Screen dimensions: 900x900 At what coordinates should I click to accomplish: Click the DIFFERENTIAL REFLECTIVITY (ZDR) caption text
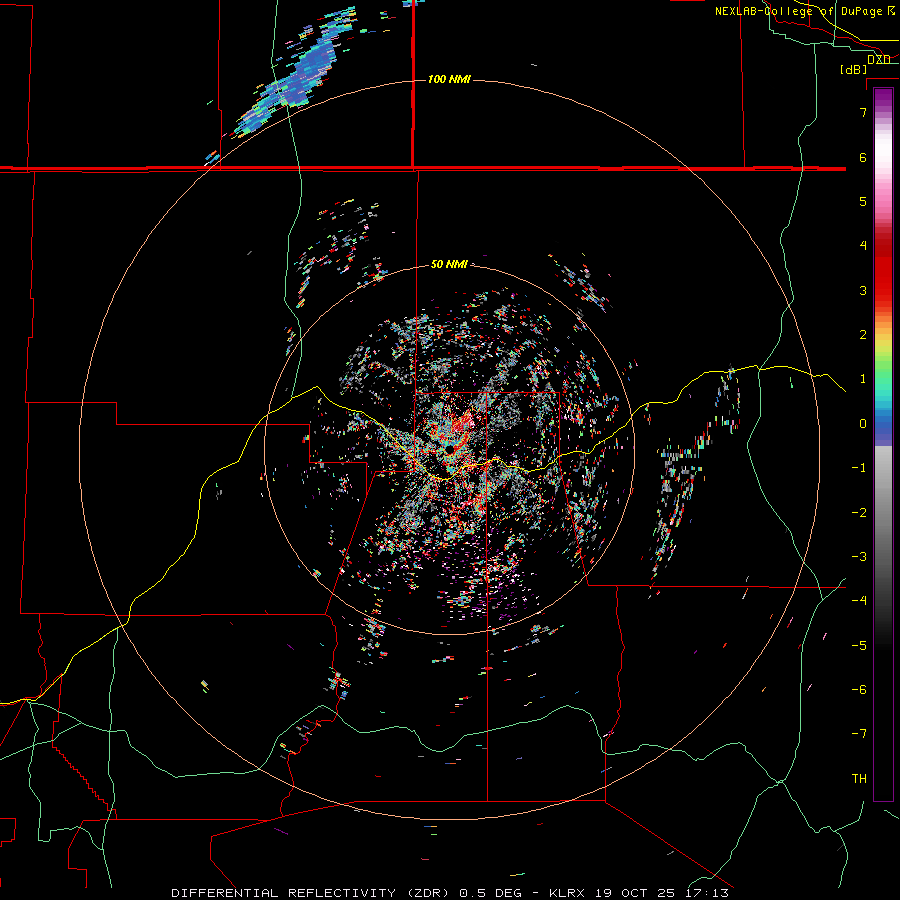[311, 893]
